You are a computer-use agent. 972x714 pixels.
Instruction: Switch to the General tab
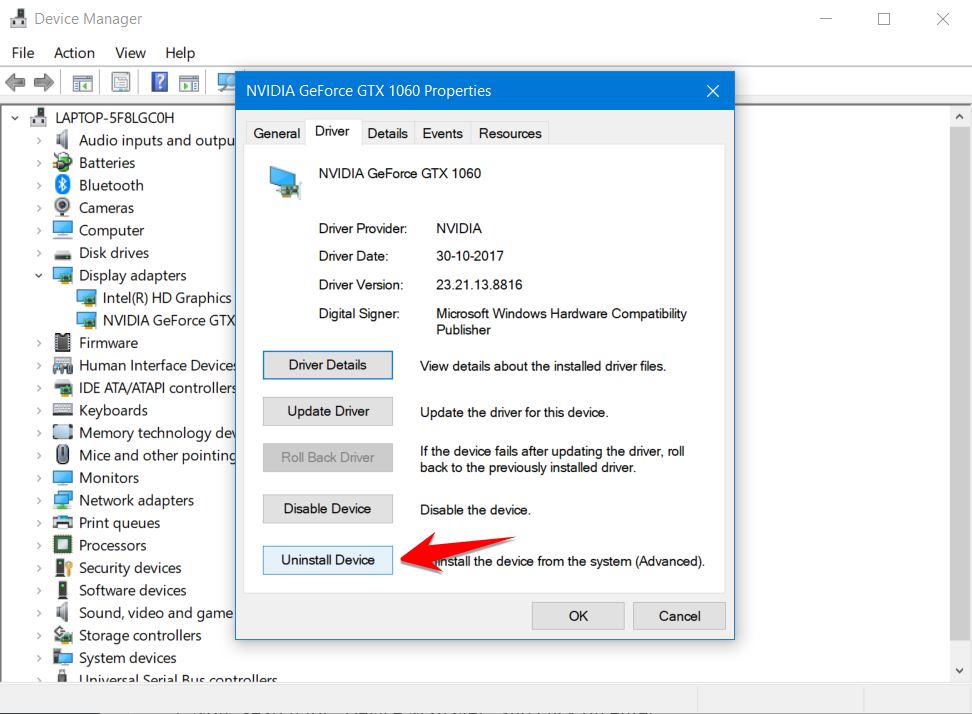pos(276,133)
